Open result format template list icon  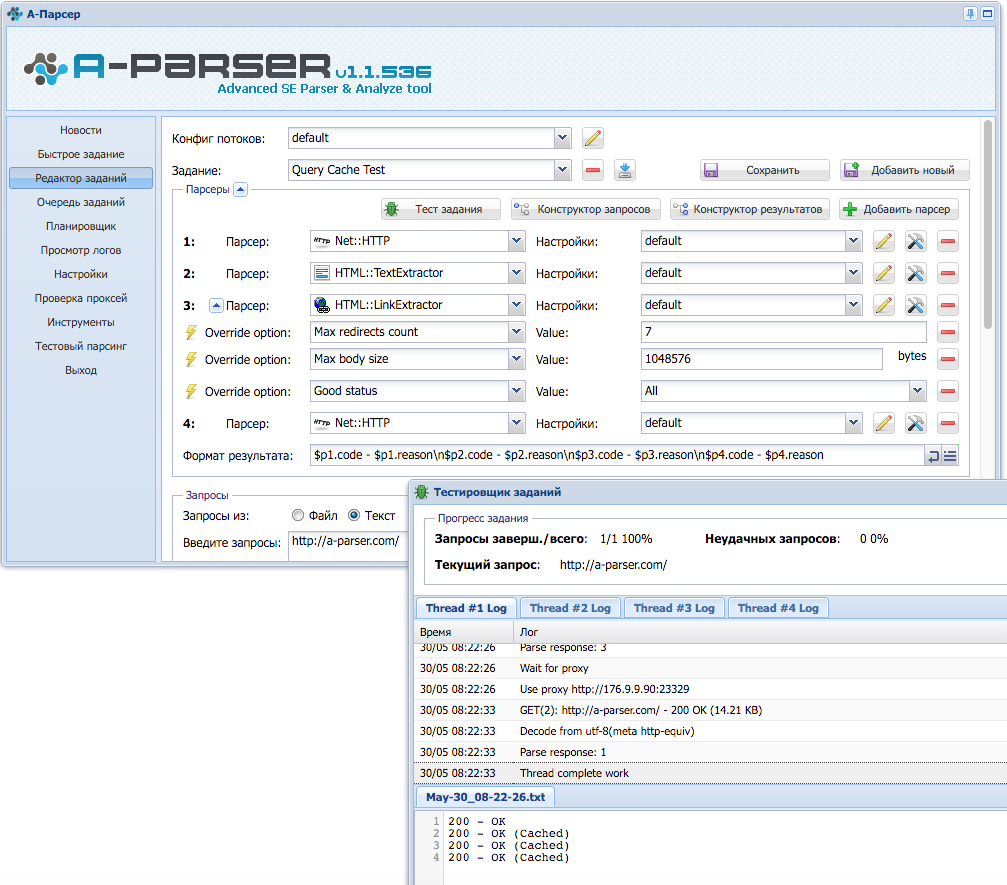pyautogui.click(x=950, y=456)
